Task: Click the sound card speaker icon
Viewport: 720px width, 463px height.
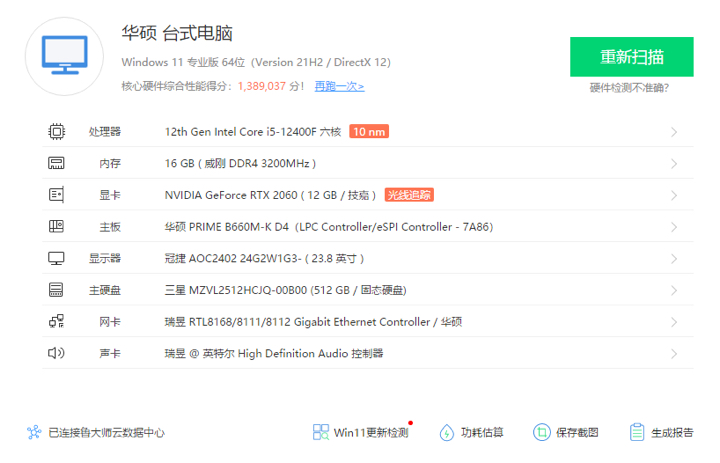Action: tap(56, 353)
